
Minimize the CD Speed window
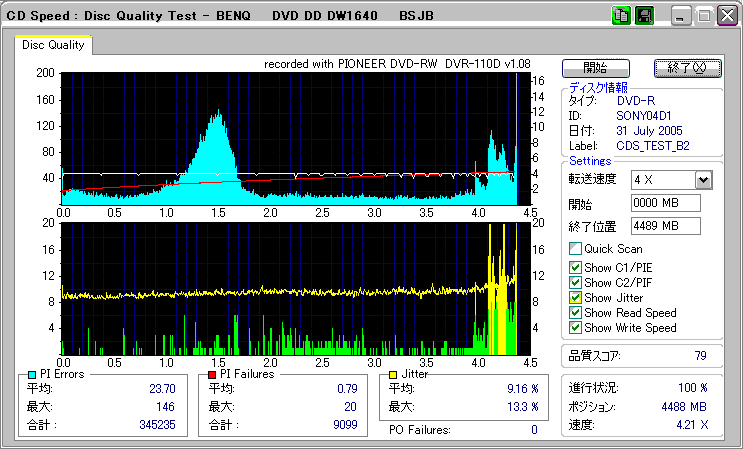tap(681, 17)
